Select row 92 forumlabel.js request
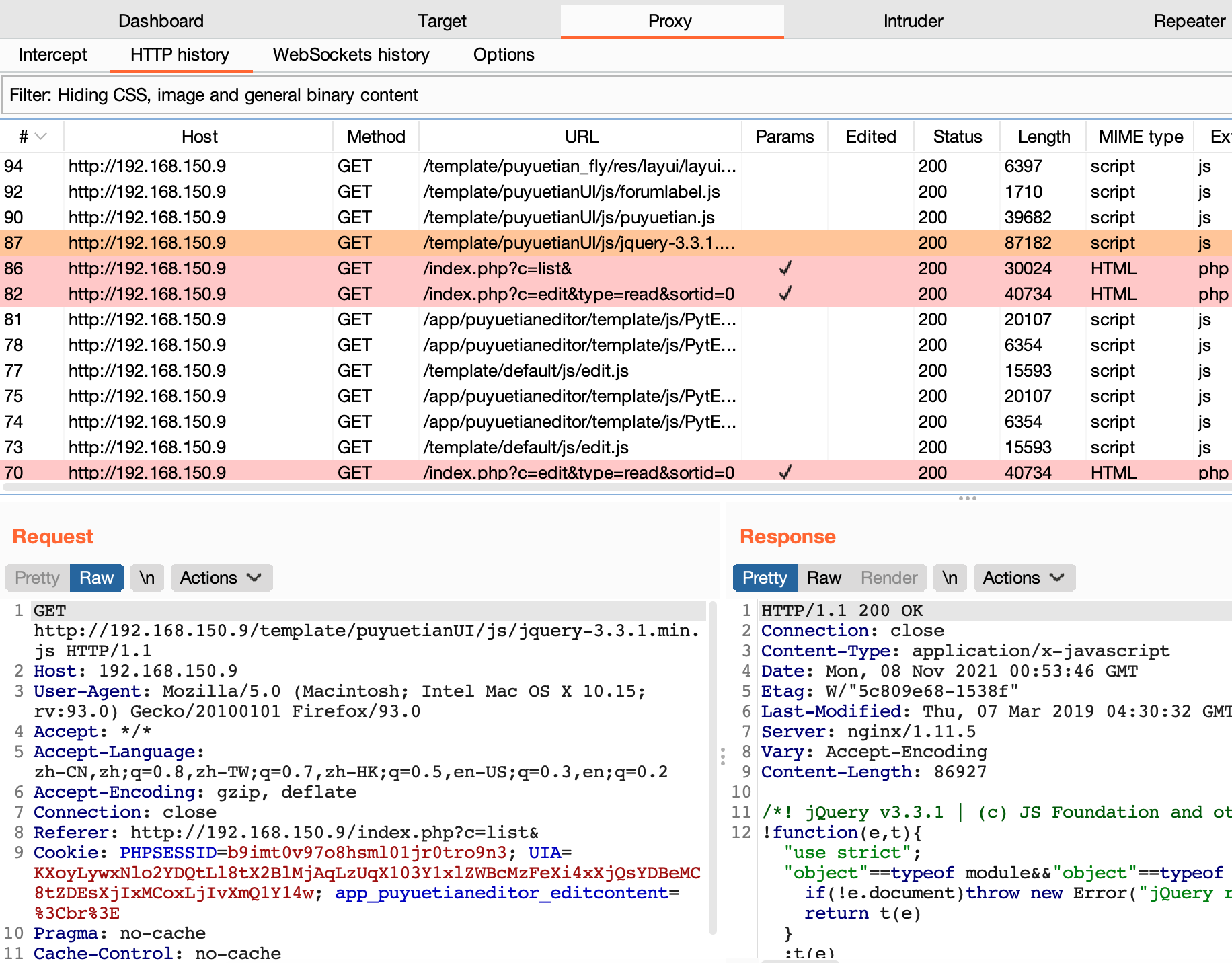This screenshot has width=1232, height=963. 616,192
